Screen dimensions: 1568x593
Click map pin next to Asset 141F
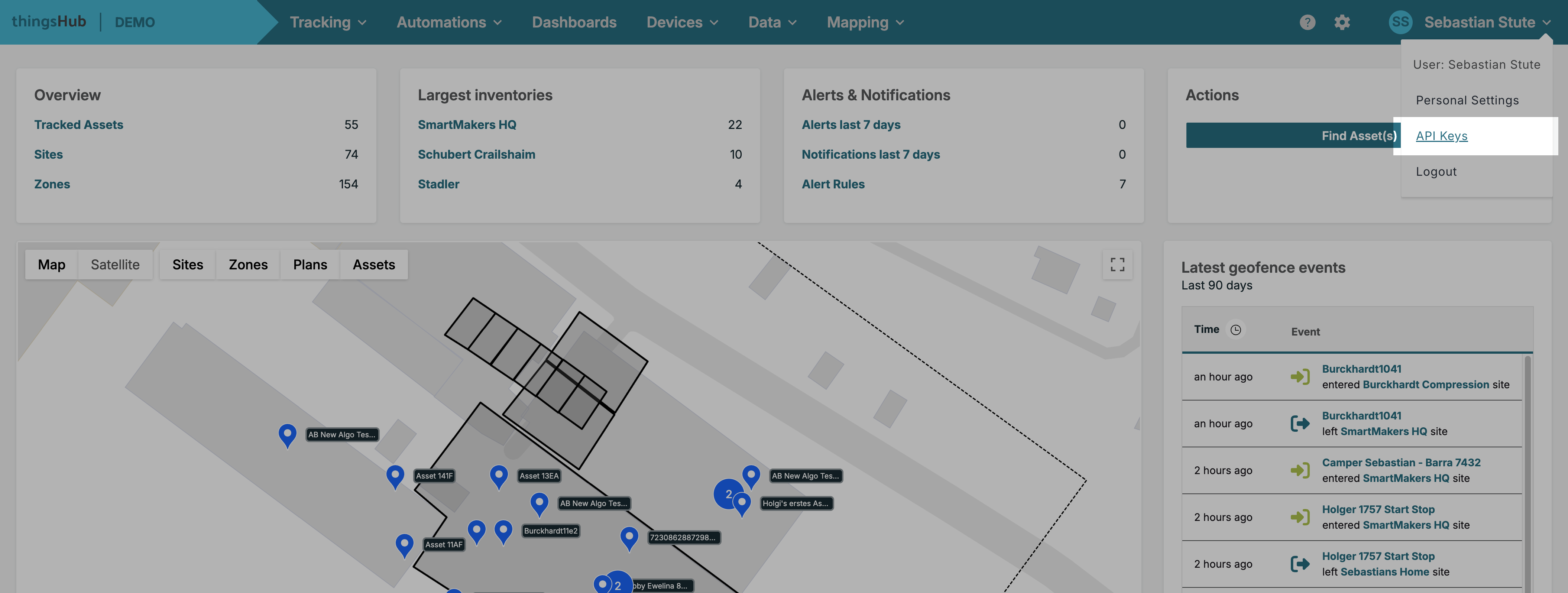(395, 476)
